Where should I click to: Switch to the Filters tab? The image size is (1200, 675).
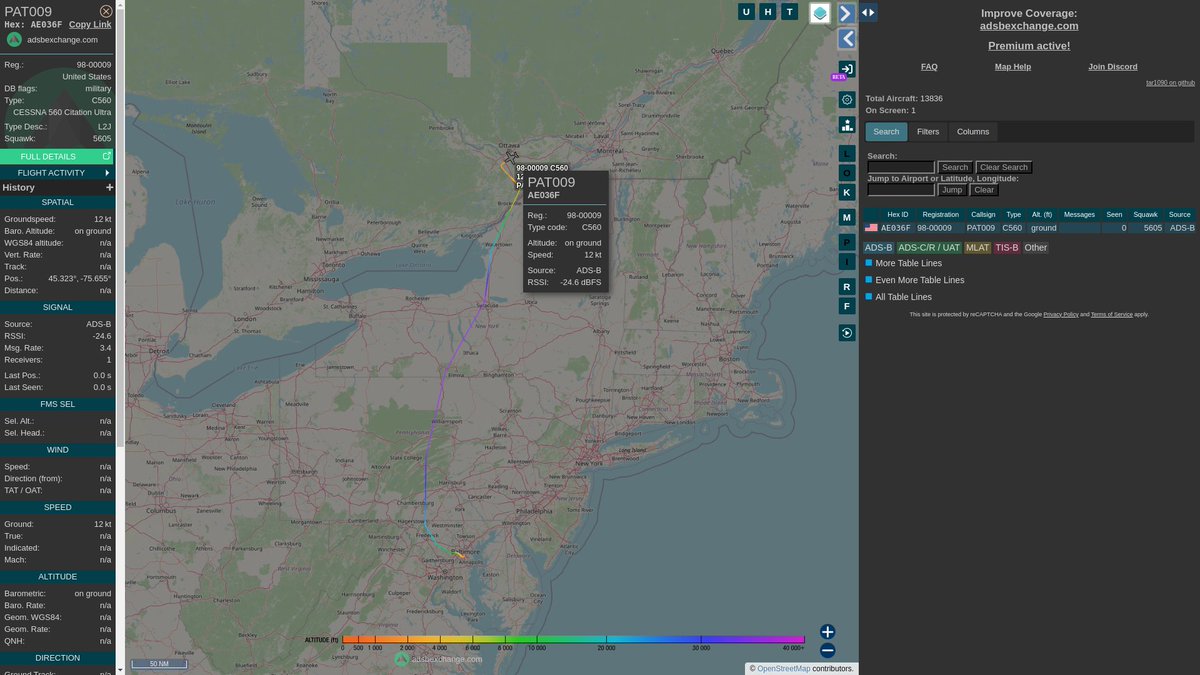point(928,132)
